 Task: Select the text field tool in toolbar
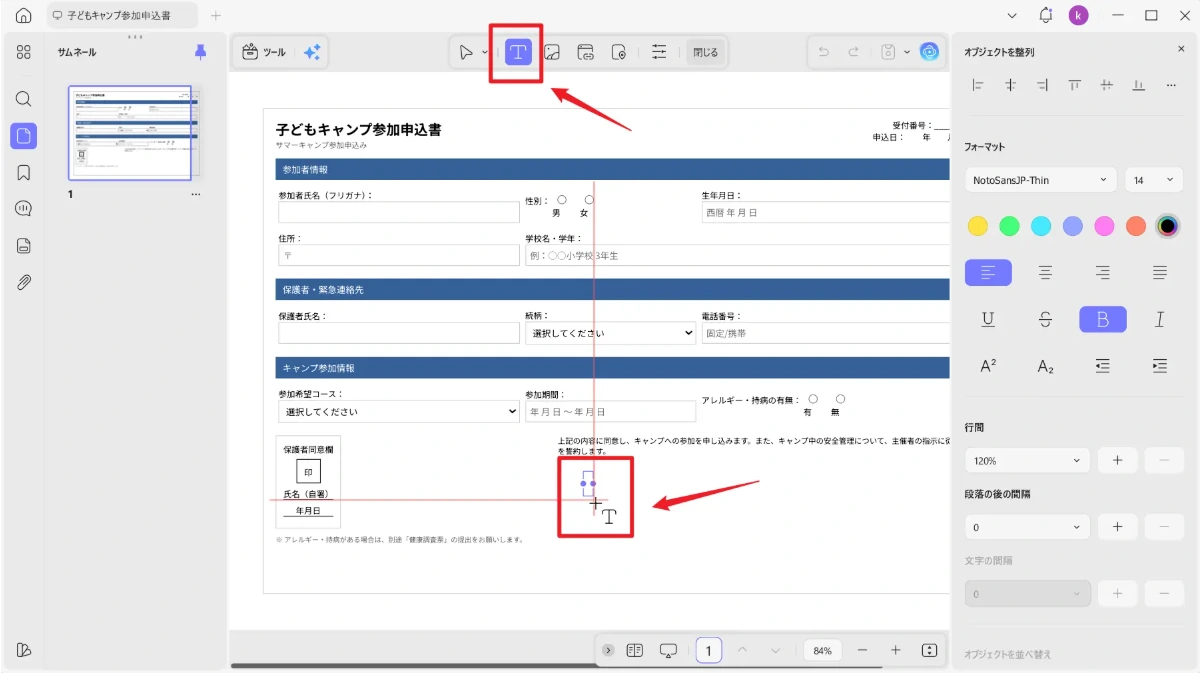pyautogui.click(x=518, y=53)
